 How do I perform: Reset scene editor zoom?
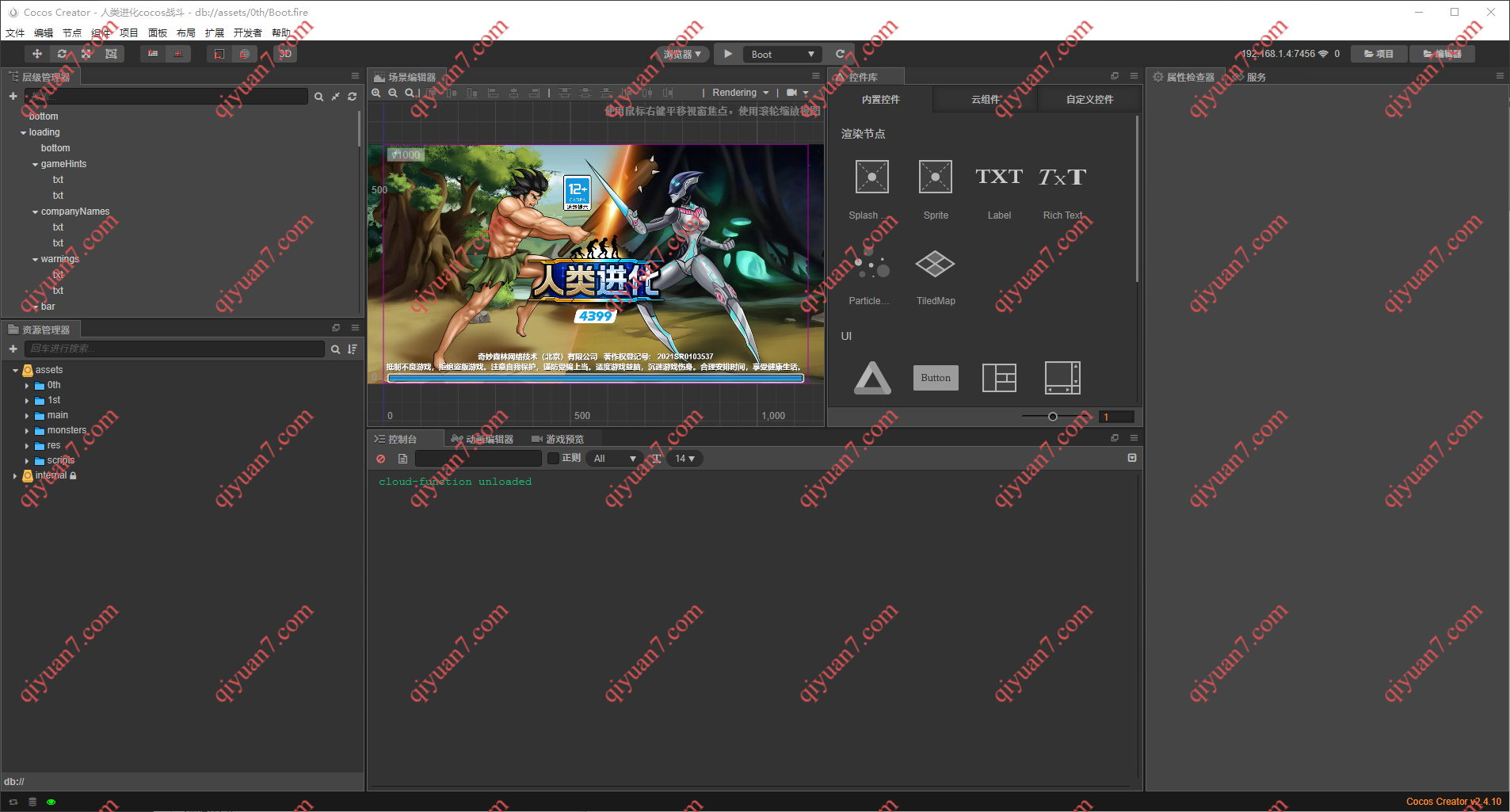click(x=410, y=93)
